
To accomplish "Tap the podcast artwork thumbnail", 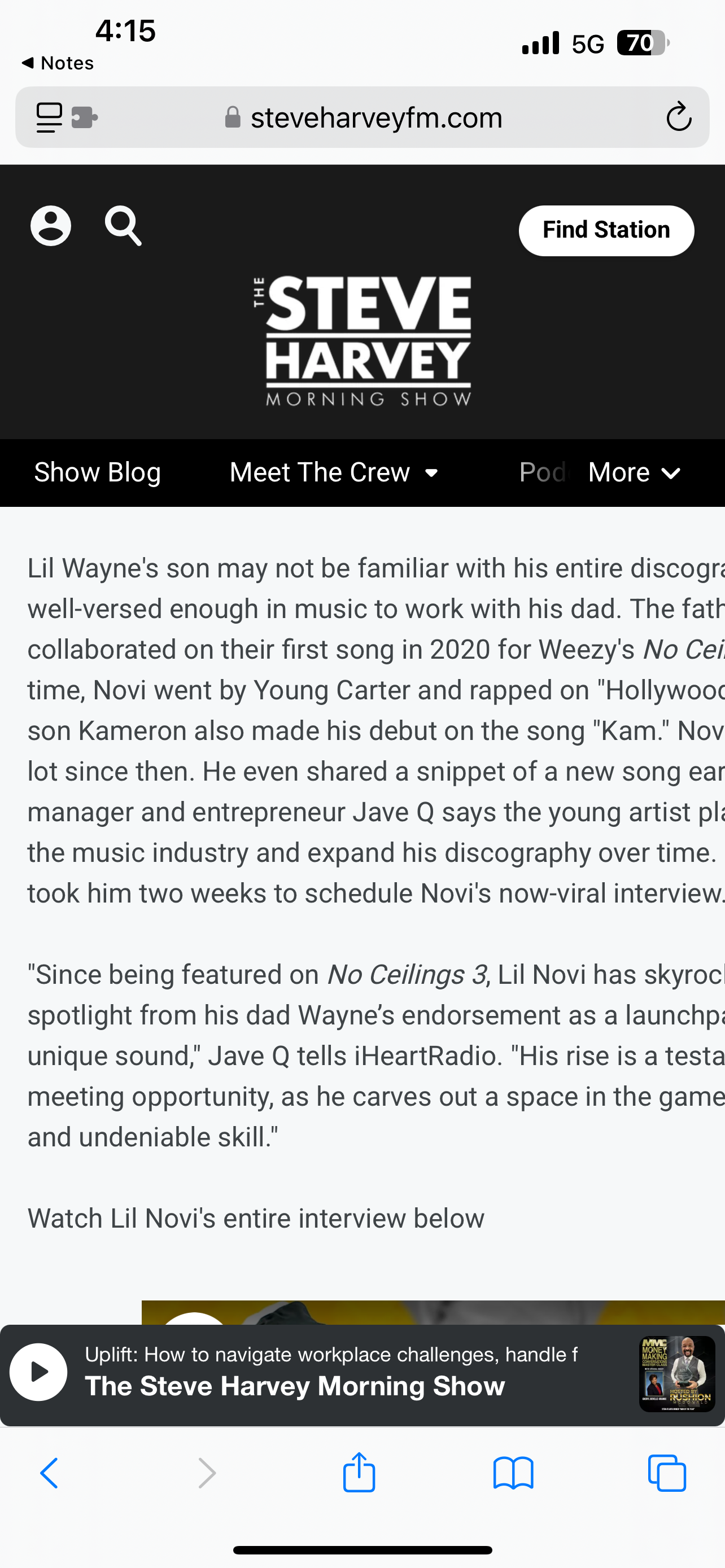I will click(x=677, y=1373).
